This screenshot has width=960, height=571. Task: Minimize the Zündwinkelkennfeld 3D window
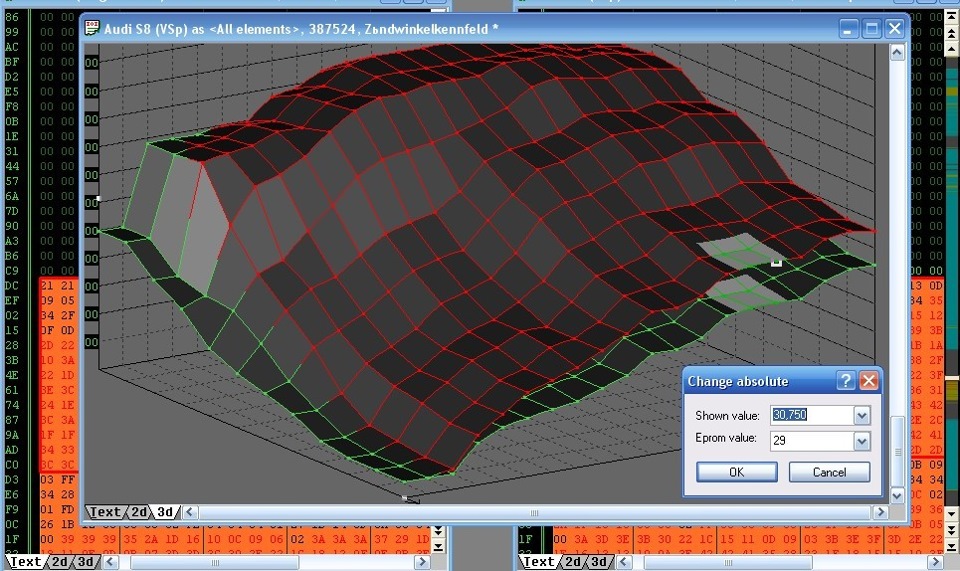click(x=848, y=29)
